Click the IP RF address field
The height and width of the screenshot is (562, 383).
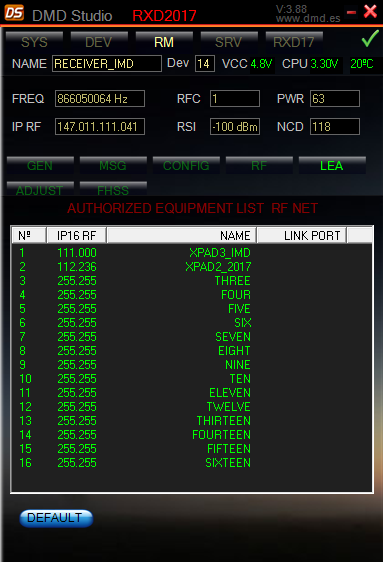coord(100,127)
